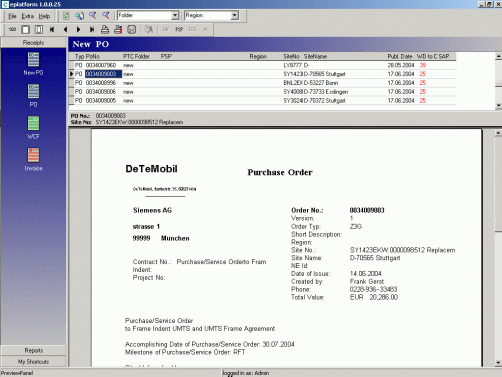The image size is (502, 377).
Task: Set zoom to 100 percent icon
Action: (12, 30)
